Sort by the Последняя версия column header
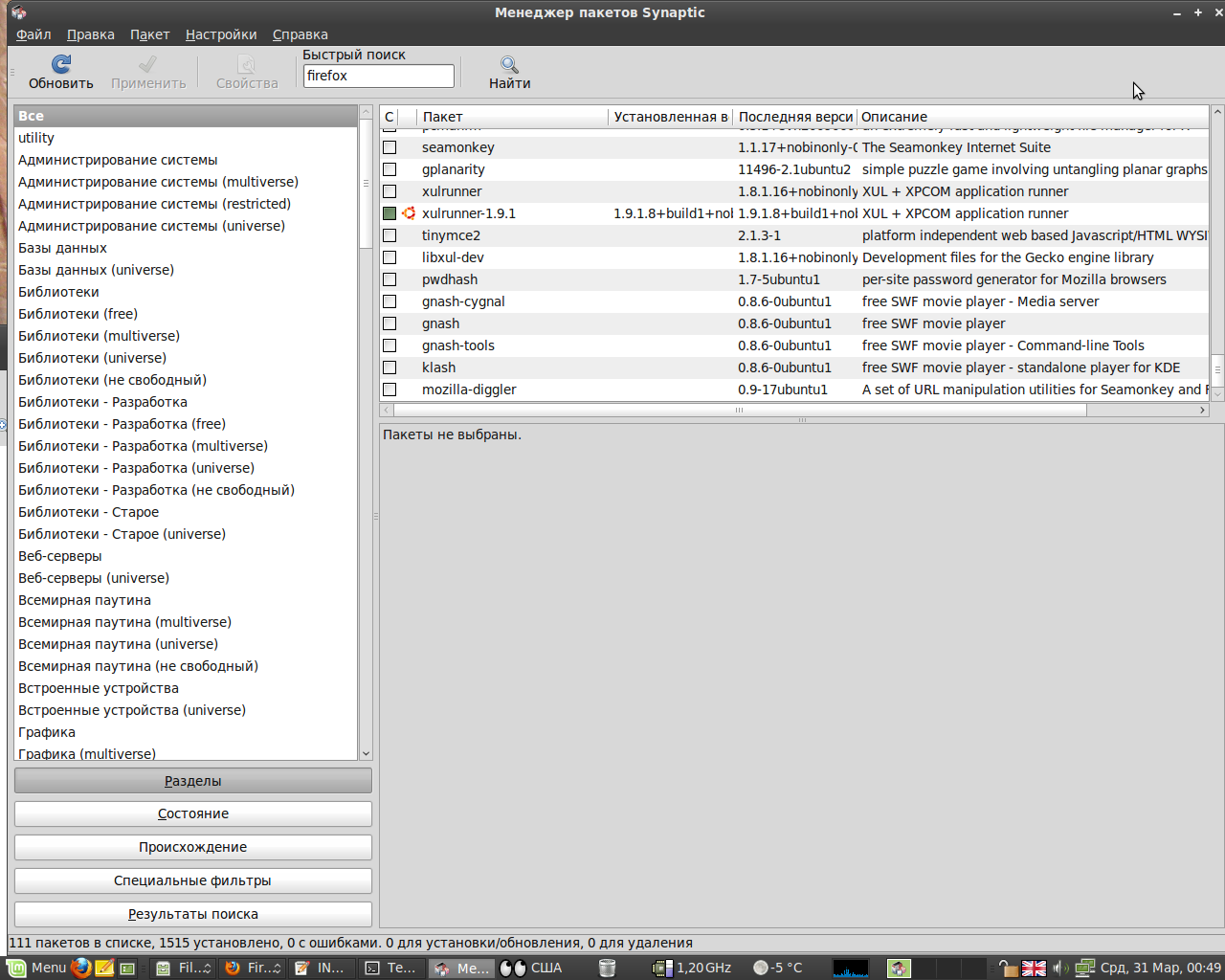 pyautogui.click(x=795, y=117)
